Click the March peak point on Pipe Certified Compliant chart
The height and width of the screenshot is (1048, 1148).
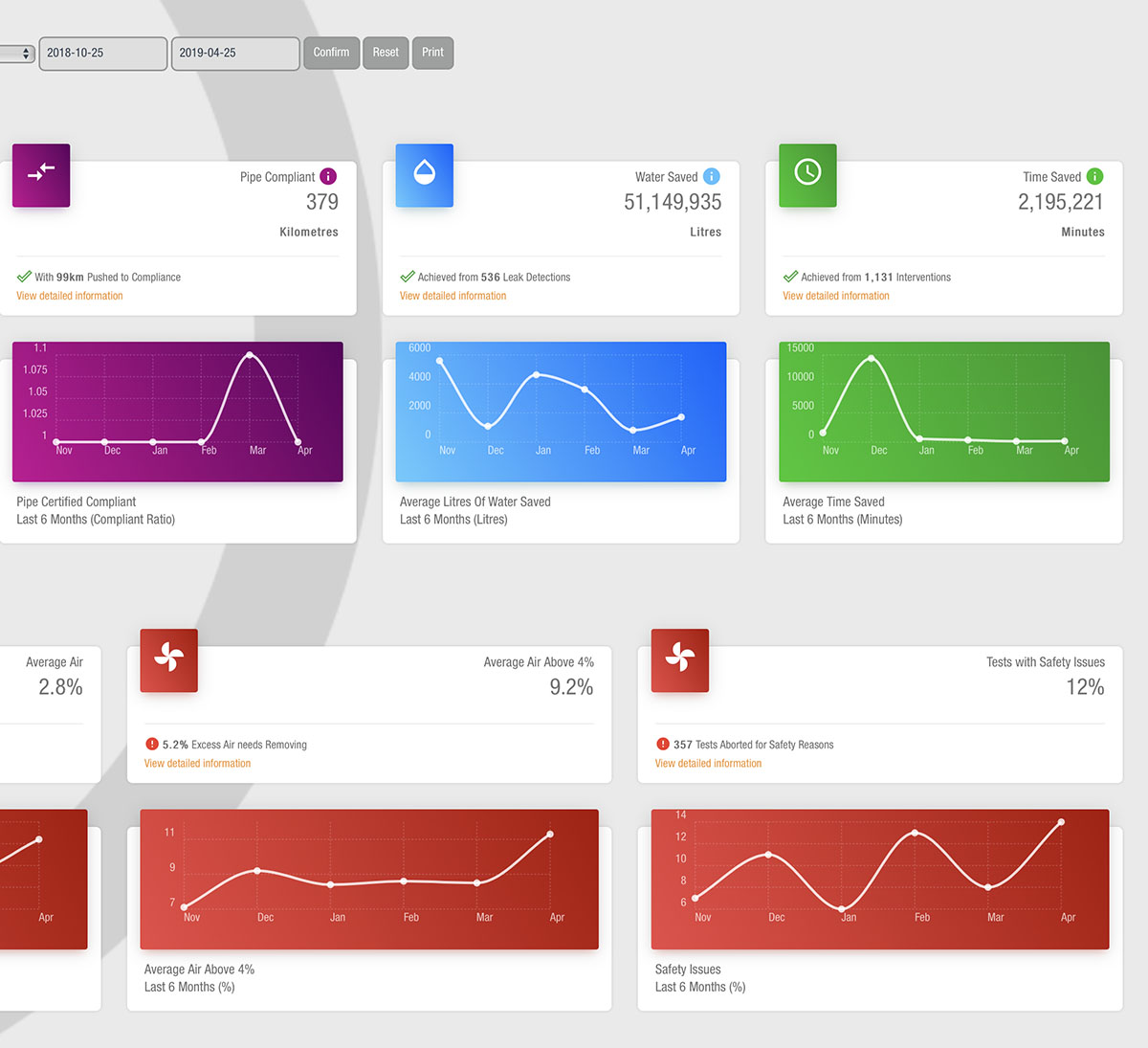click(x=250, y=354)
